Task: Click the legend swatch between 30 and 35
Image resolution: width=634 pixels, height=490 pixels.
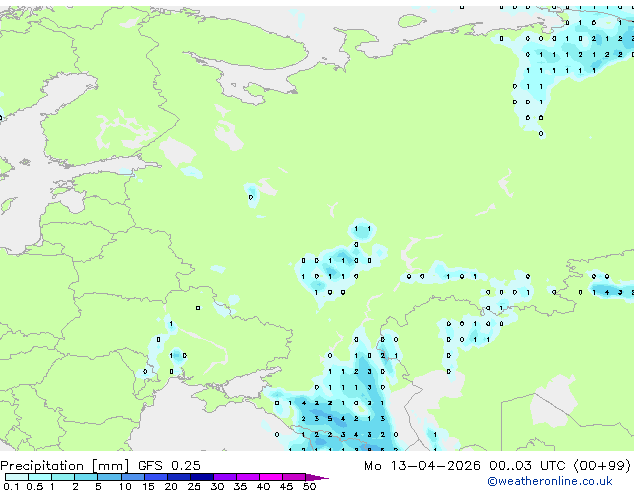Action: coord(229,477)
